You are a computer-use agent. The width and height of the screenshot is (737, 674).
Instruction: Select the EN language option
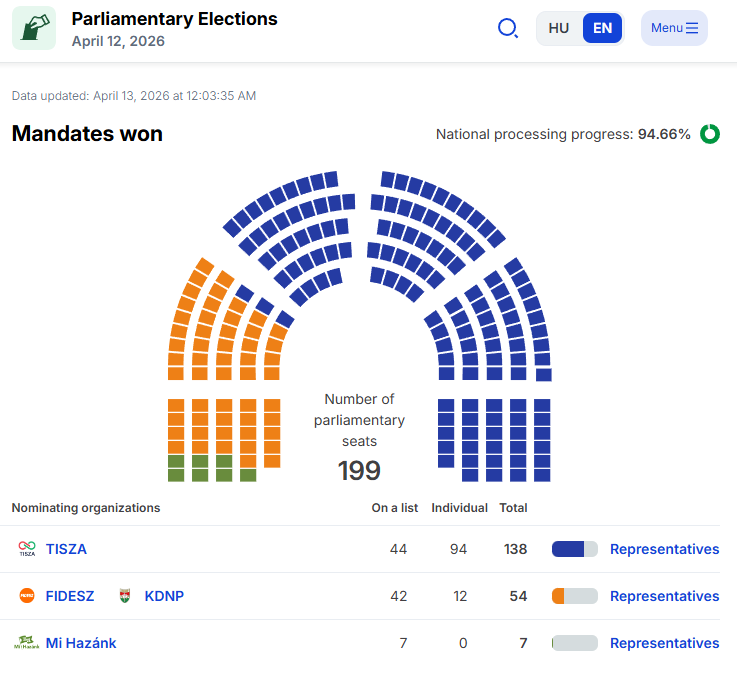tap(602, 28)
